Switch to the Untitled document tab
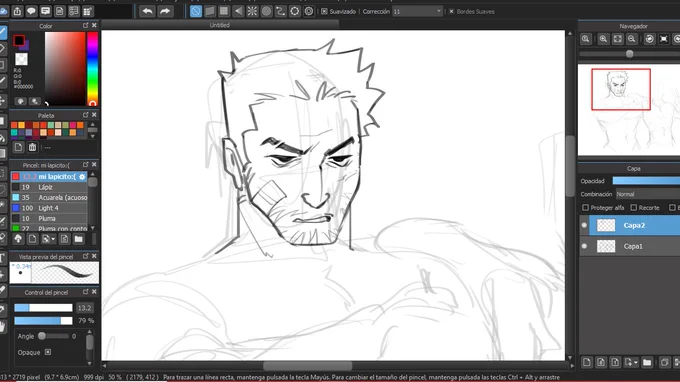This screenshot has width=680, height=382. 219,25
